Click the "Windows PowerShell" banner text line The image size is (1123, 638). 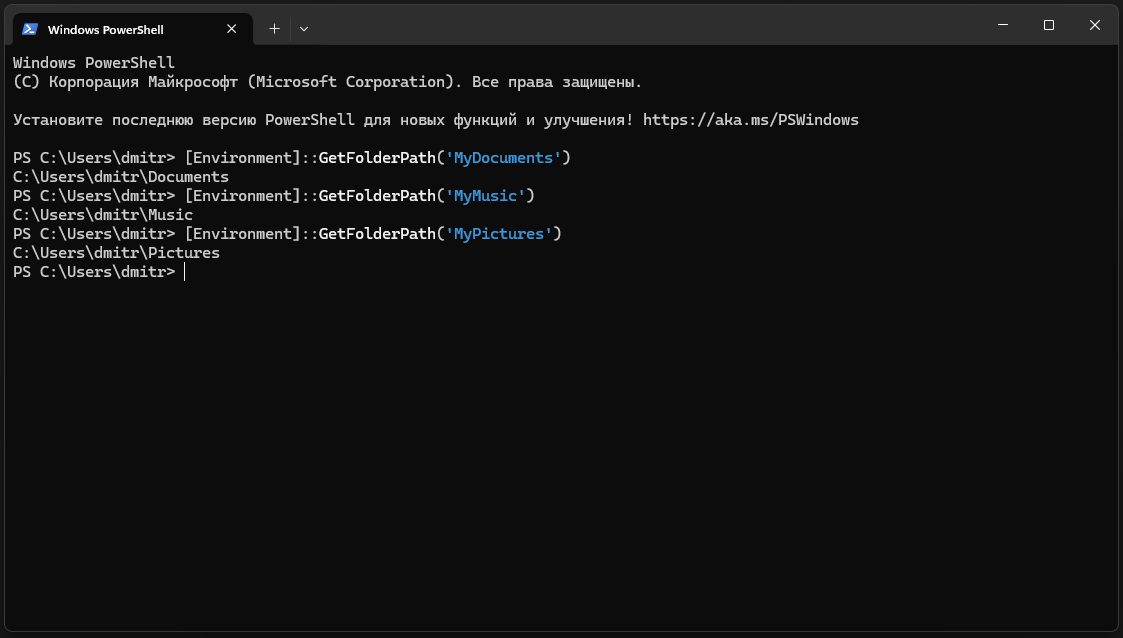click(94, 63)
